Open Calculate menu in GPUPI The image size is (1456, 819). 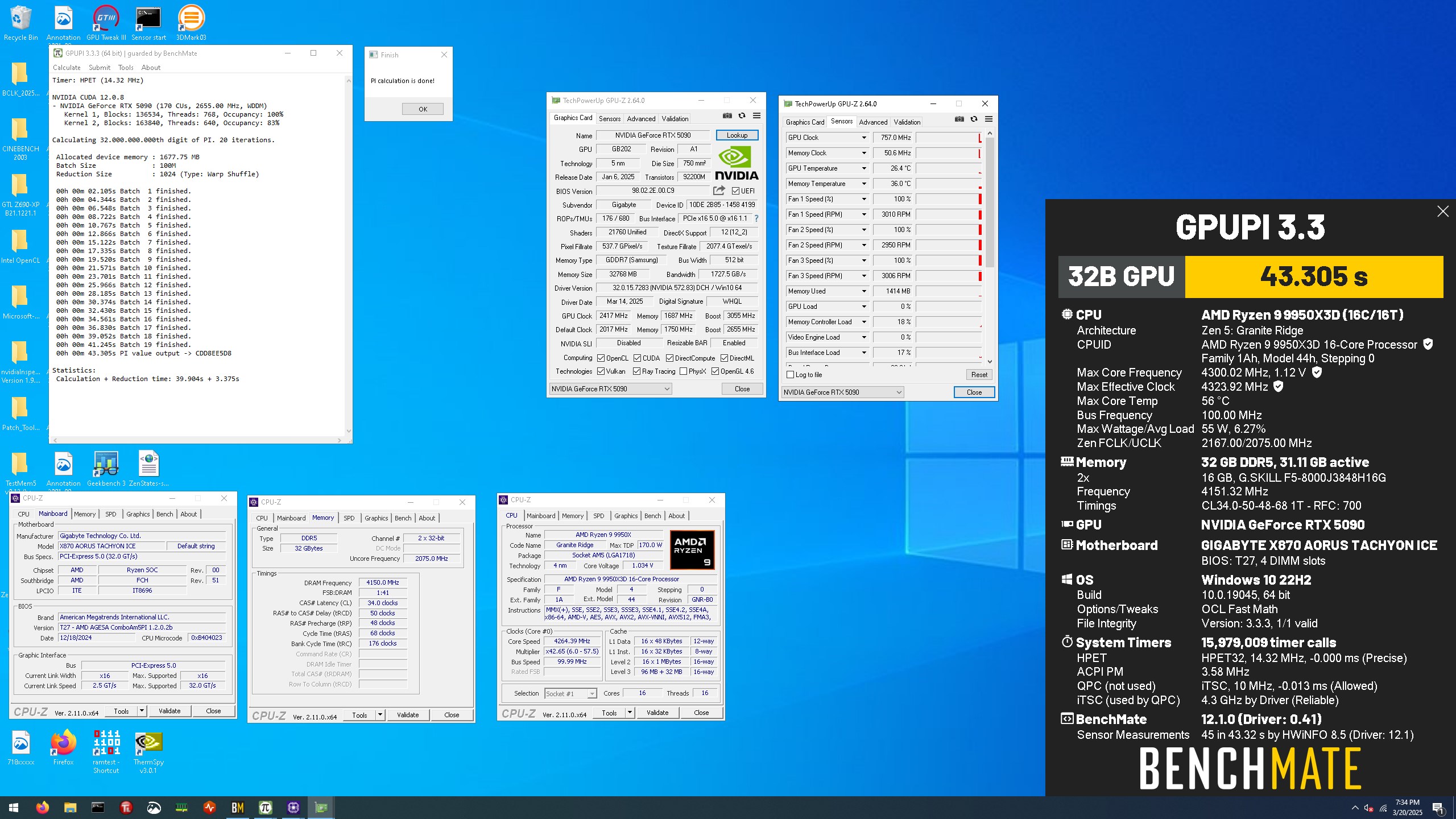click(x=67, y=68)
